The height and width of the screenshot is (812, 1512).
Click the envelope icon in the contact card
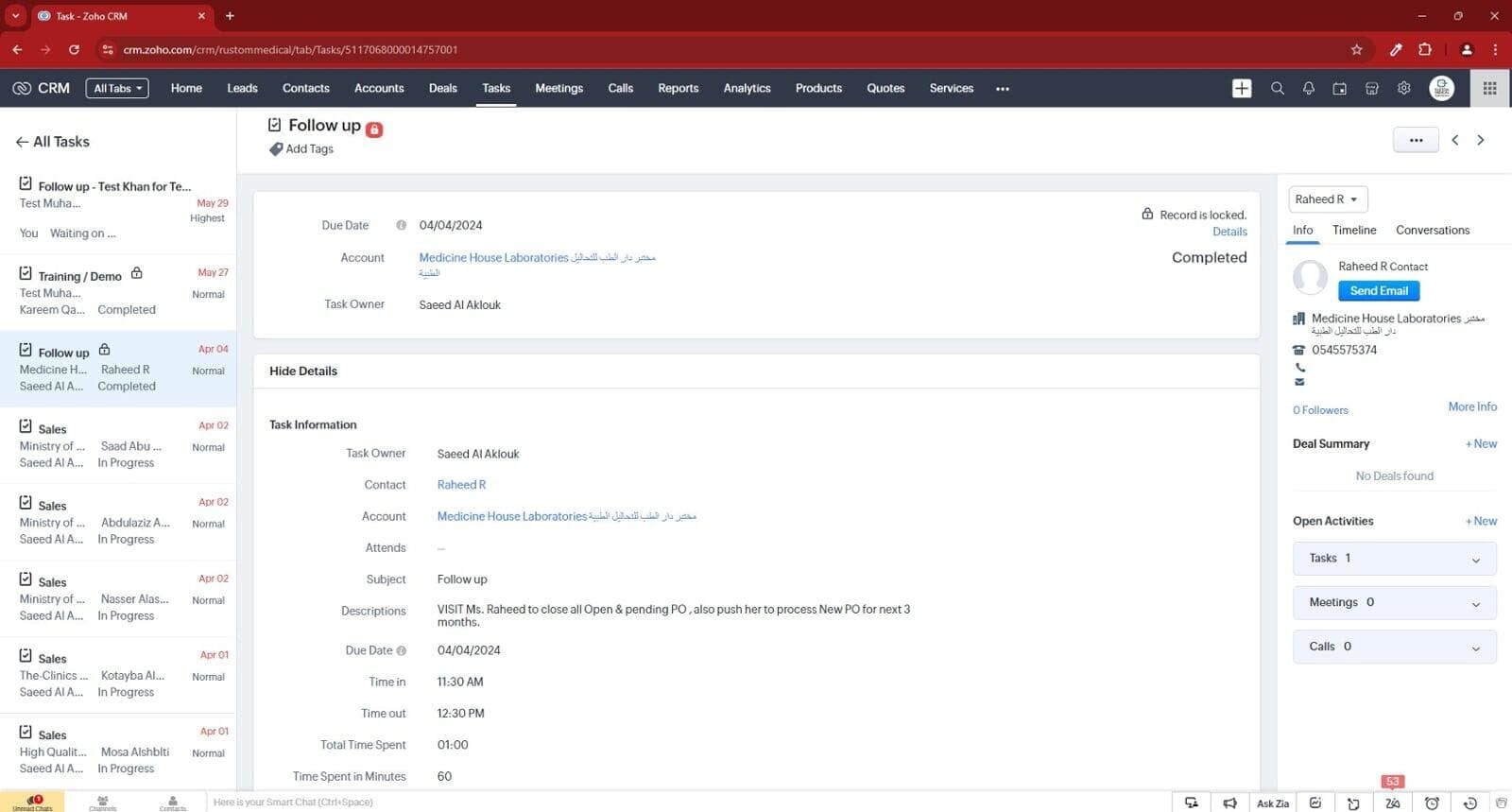1300,382
